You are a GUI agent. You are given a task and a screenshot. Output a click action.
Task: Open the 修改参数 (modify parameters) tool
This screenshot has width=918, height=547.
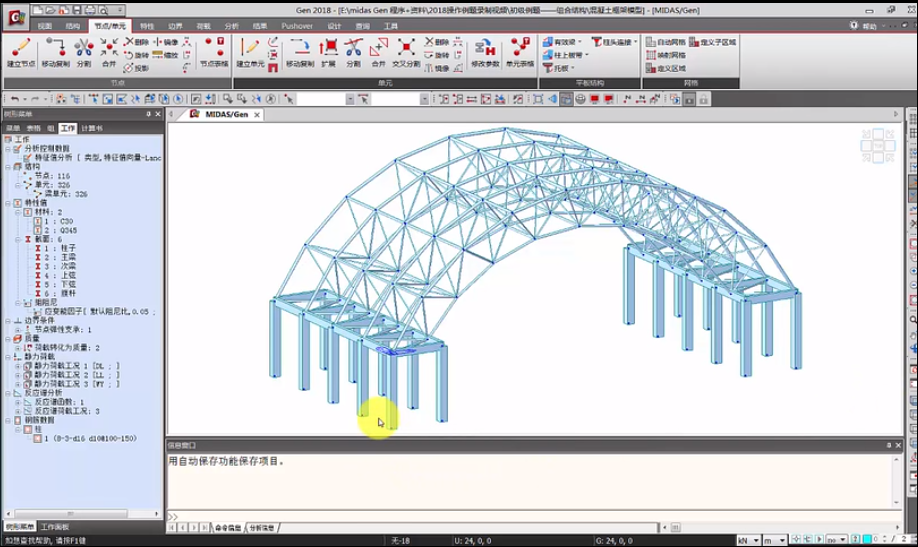point(485,51)
